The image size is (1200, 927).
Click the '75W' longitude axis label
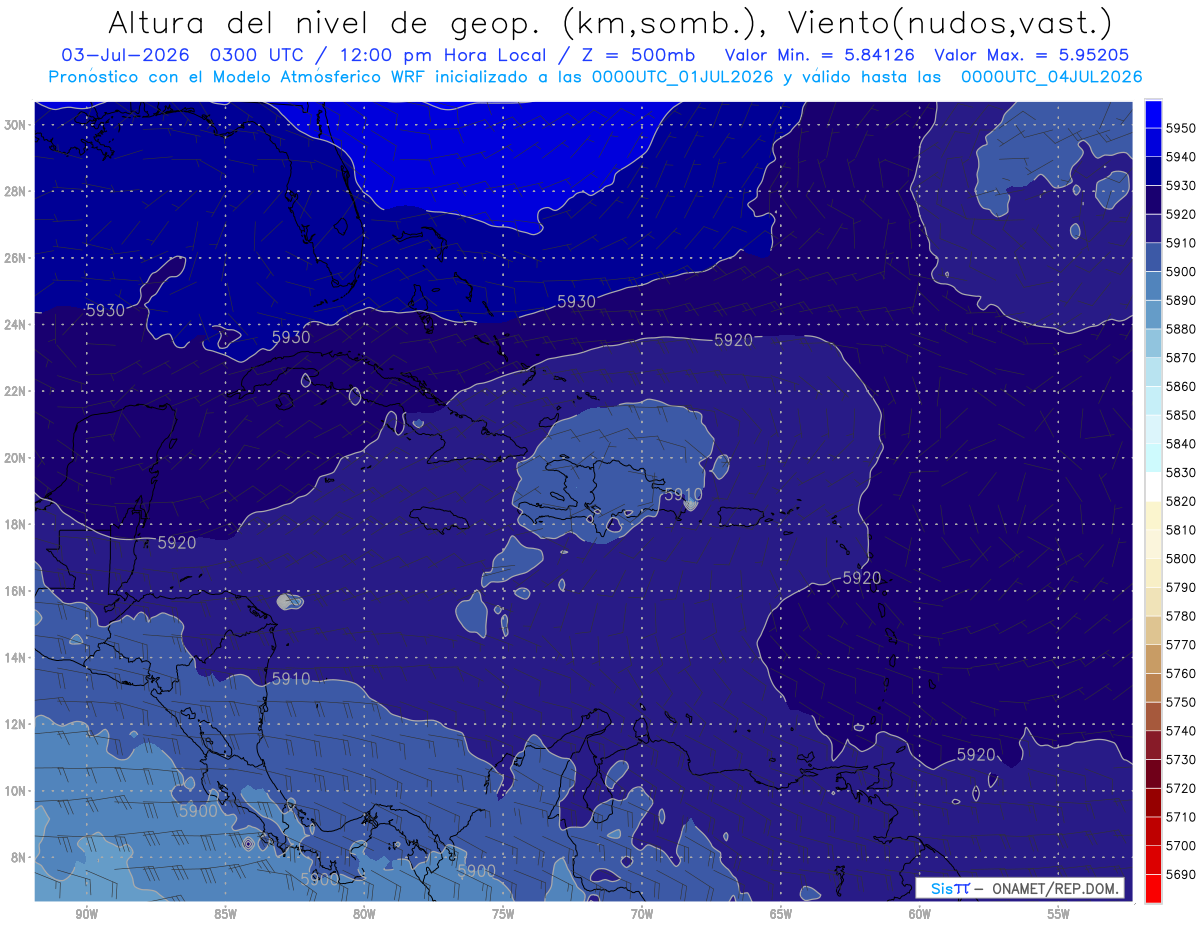coord(503,915)
